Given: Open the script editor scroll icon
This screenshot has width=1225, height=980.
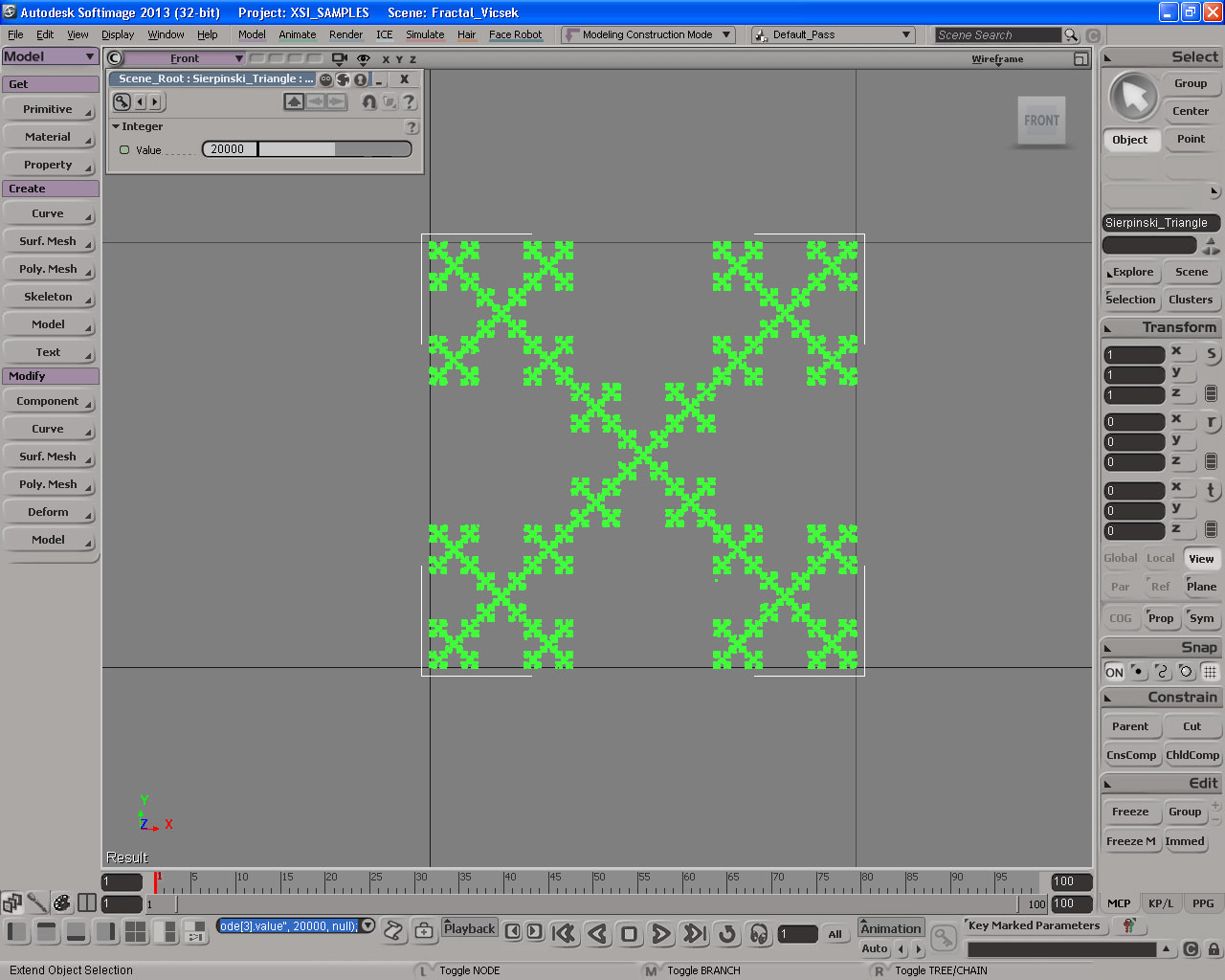Looking at the screenshot, I should click(x=392, y=930).
